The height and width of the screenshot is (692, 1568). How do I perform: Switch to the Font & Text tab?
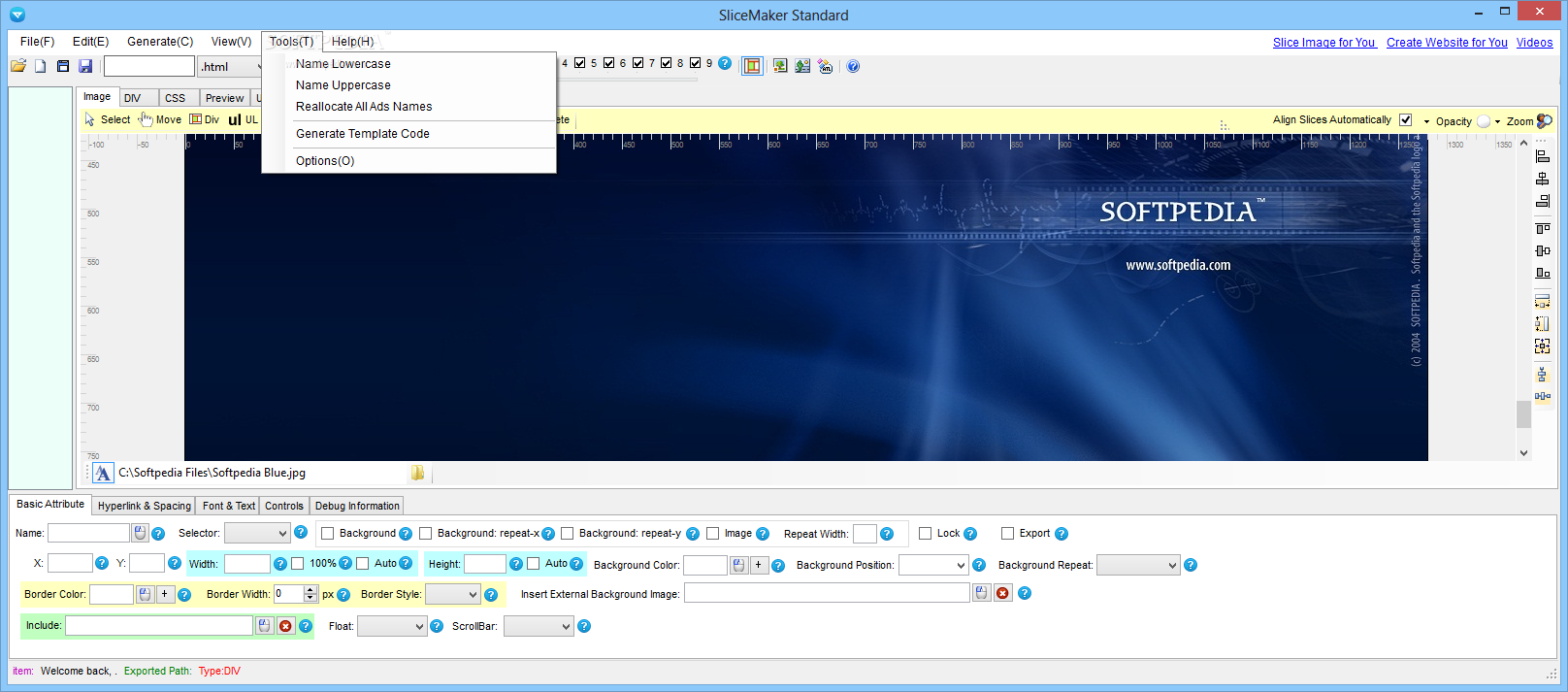pos(229,506)
